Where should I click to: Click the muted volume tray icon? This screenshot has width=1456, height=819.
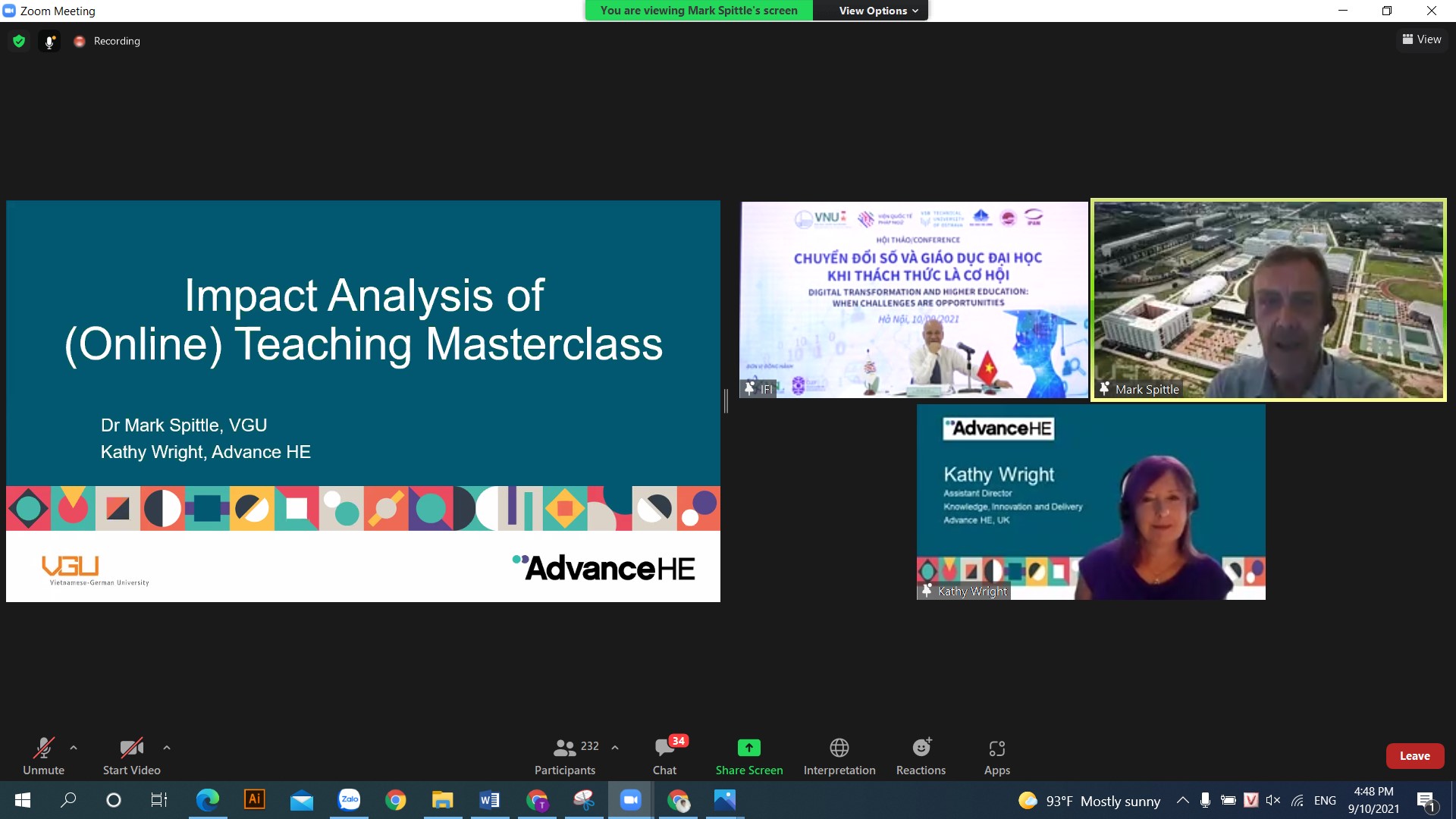point(1273,800)
